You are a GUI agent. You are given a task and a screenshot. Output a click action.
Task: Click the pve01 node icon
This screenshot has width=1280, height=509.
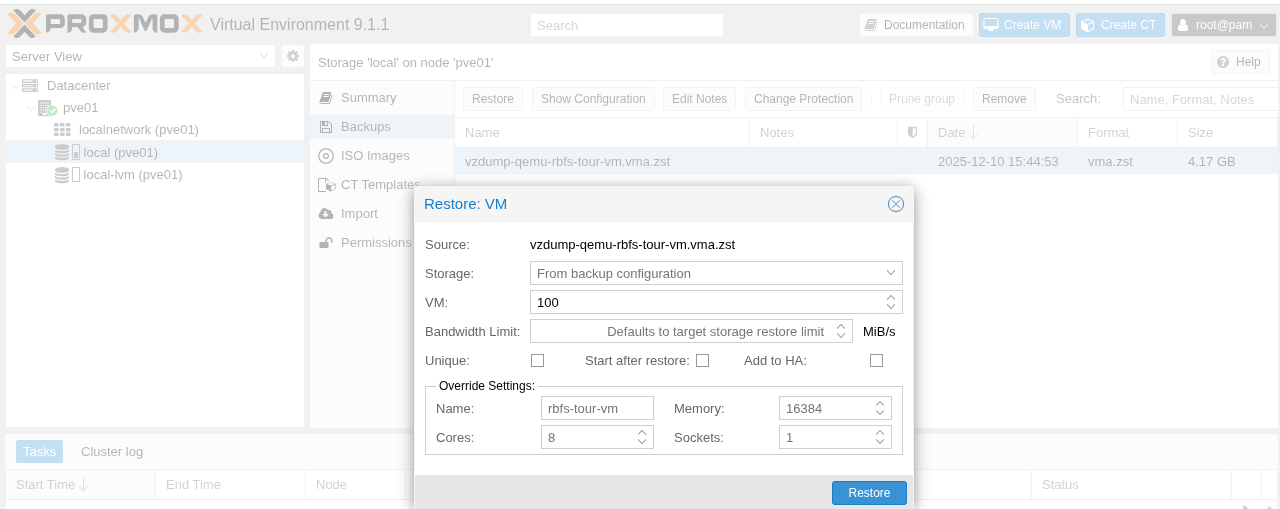click(x=47, y=108)
